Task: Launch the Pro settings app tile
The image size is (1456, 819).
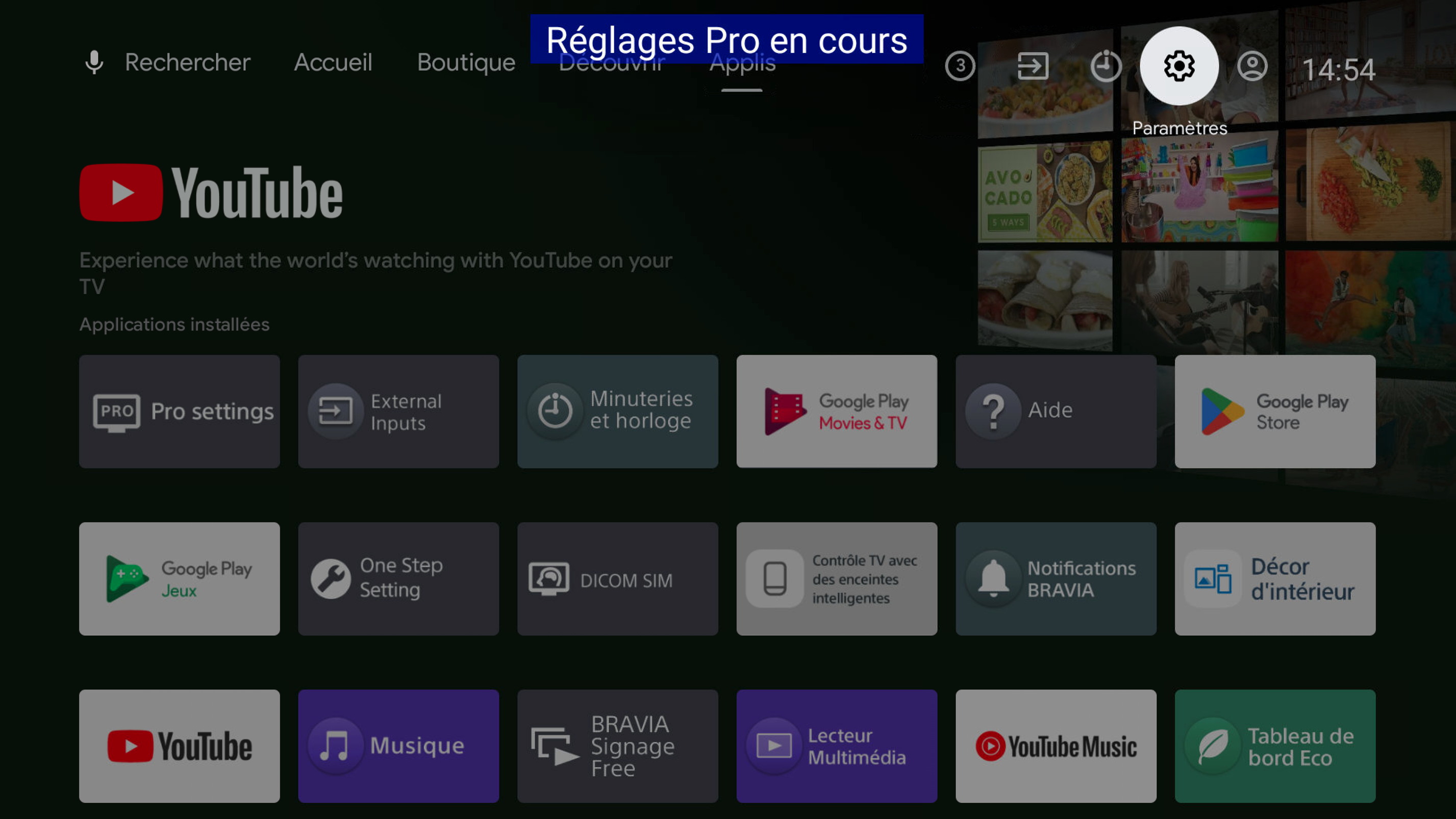Action: pos(179,411)
